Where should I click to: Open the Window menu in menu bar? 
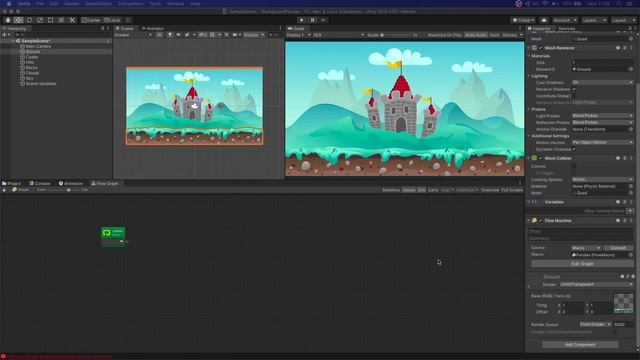(x=176, y=4)
